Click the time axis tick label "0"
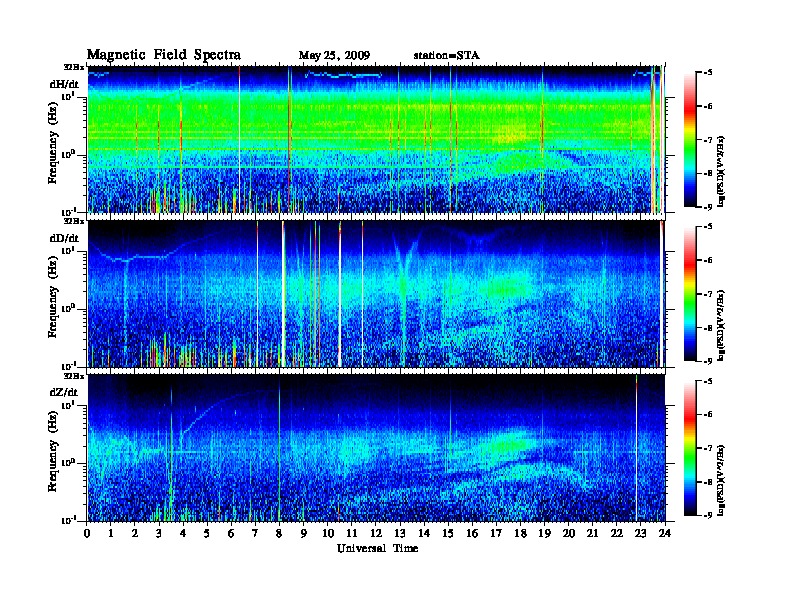The image size is (792, 612). 87,533
